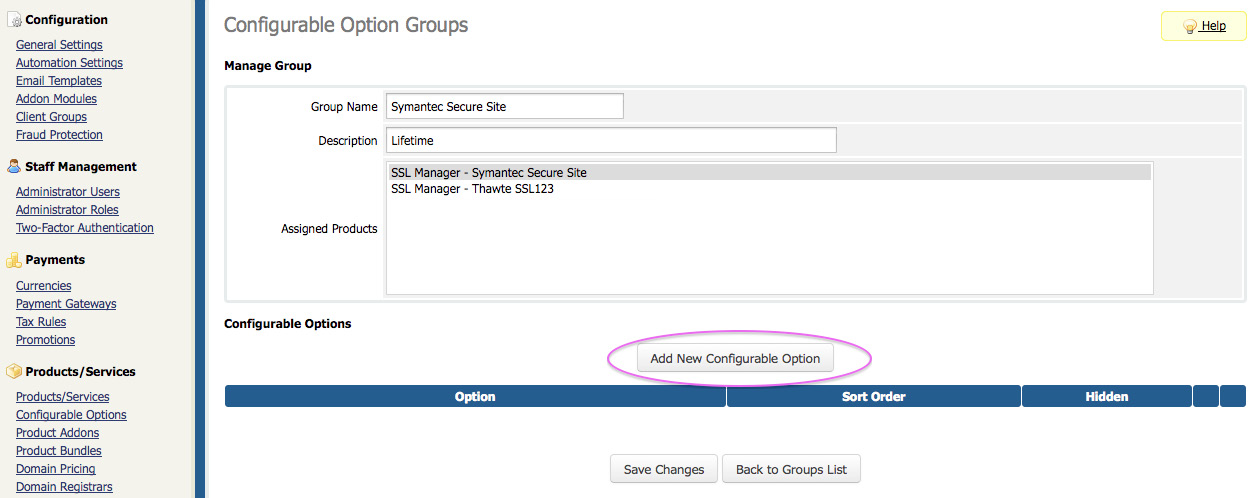Open Domain Pricing link

click(56, 469)
